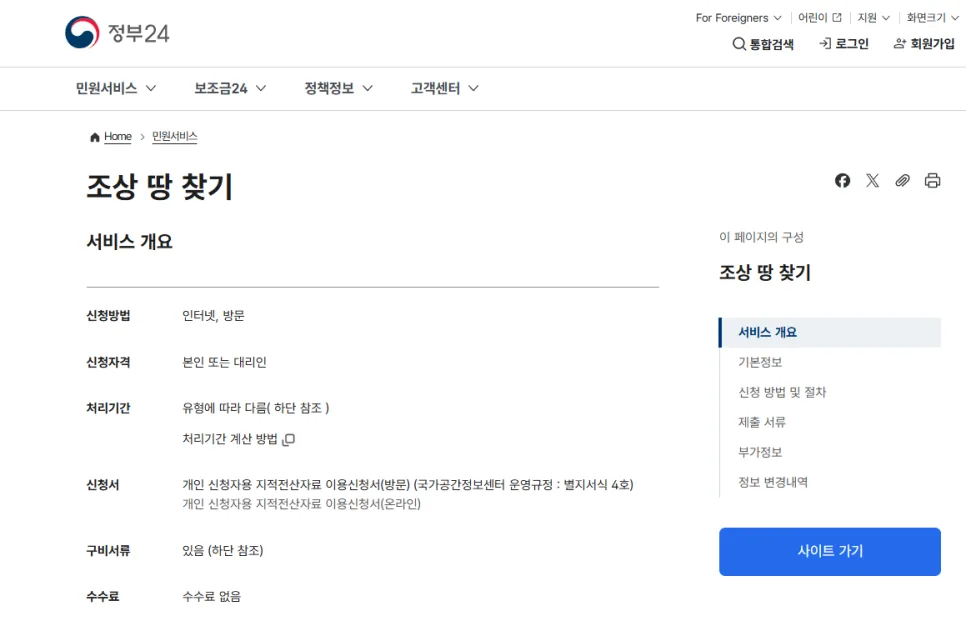Screen dimensions: 966x626
Task: Expand the 화면크기 dropdown
Action: 932,18
